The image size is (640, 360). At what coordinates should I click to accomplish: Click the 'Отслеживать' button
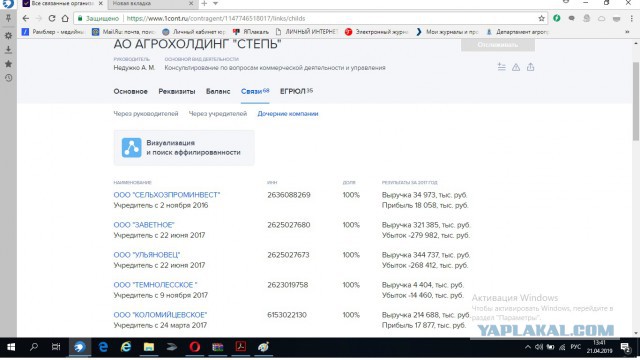point(498,44)
